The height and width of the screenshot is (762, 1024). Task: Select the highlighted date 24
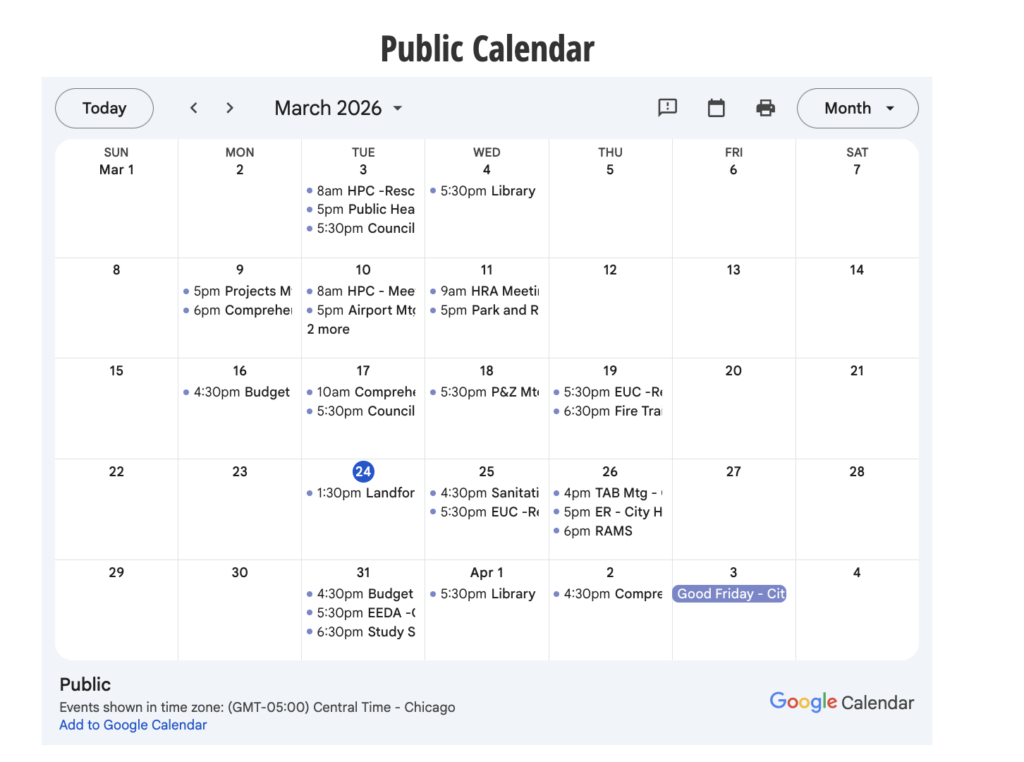pos(363,471)
